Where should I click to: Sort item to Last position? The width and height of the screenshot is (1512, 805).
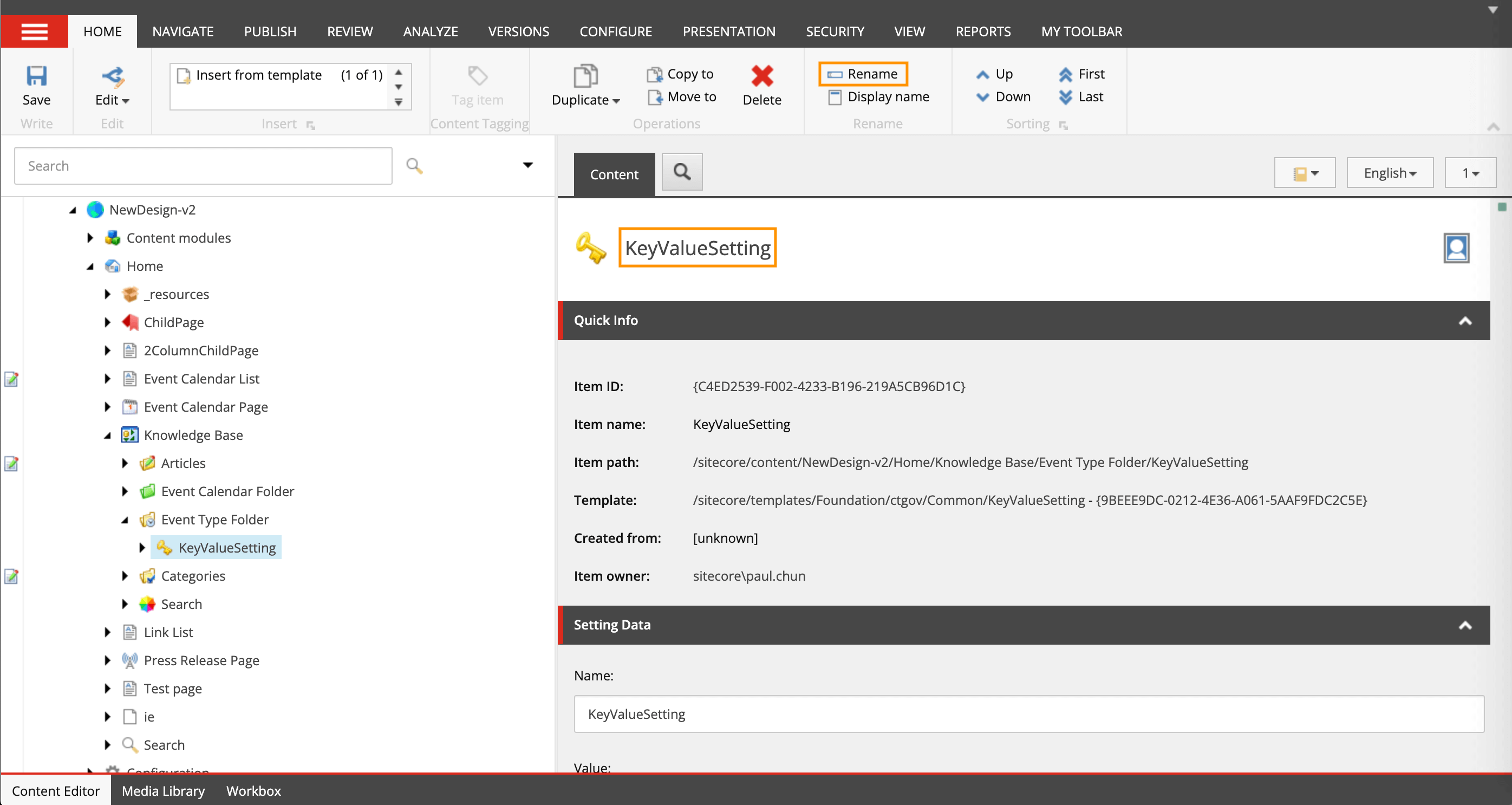tap(1080, 97)
